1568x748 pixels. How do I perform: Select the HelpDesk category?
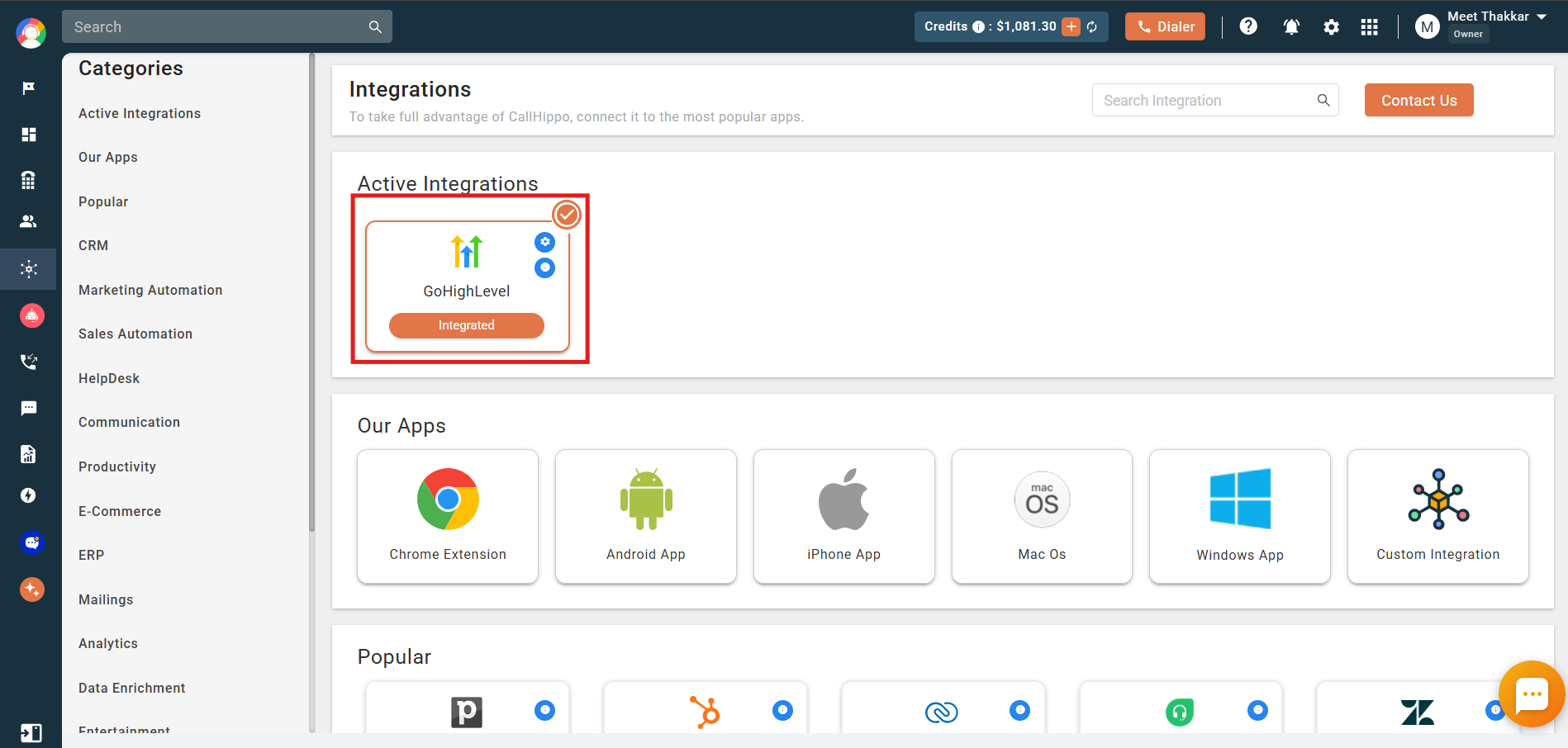(109, 378)
